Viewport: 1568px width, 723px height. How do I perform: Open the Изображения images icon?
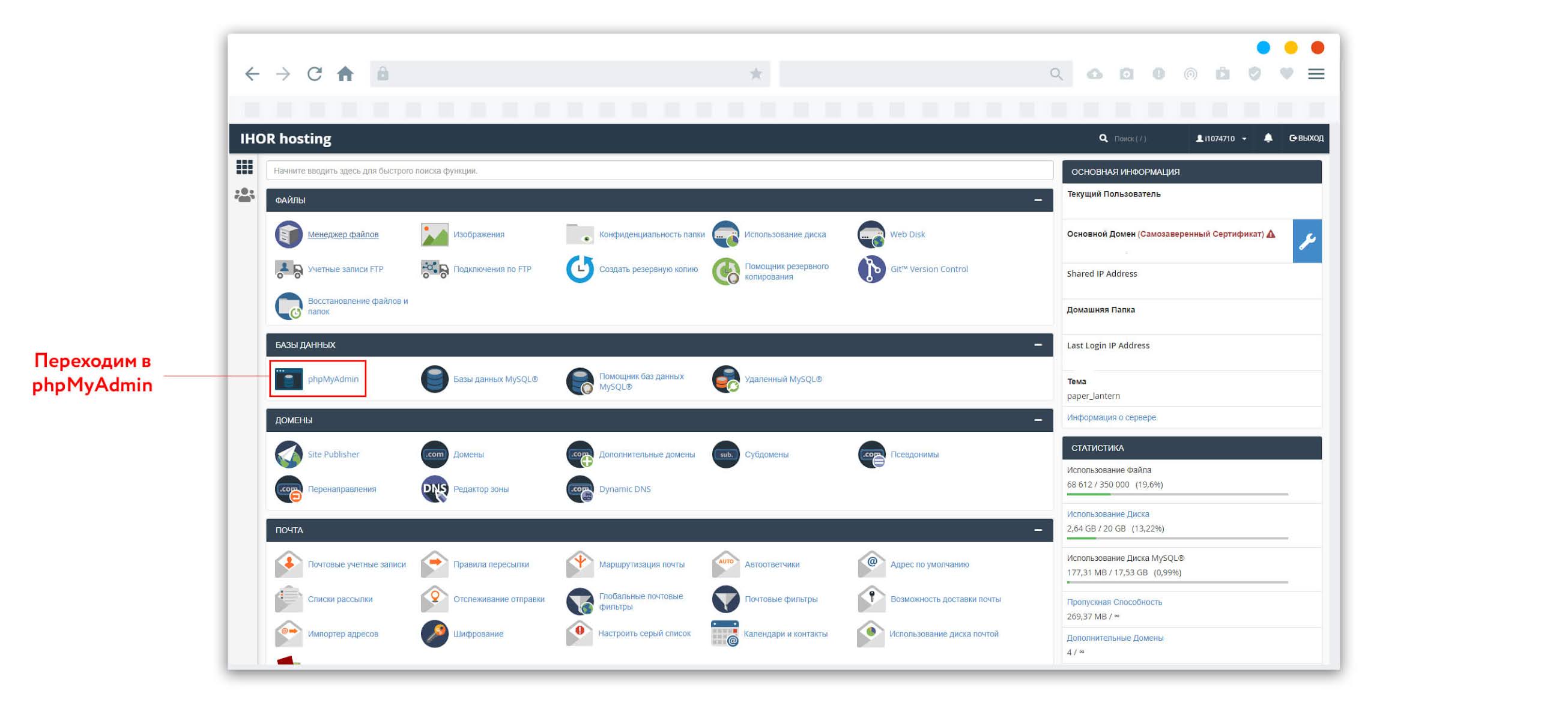click(435, 234)
